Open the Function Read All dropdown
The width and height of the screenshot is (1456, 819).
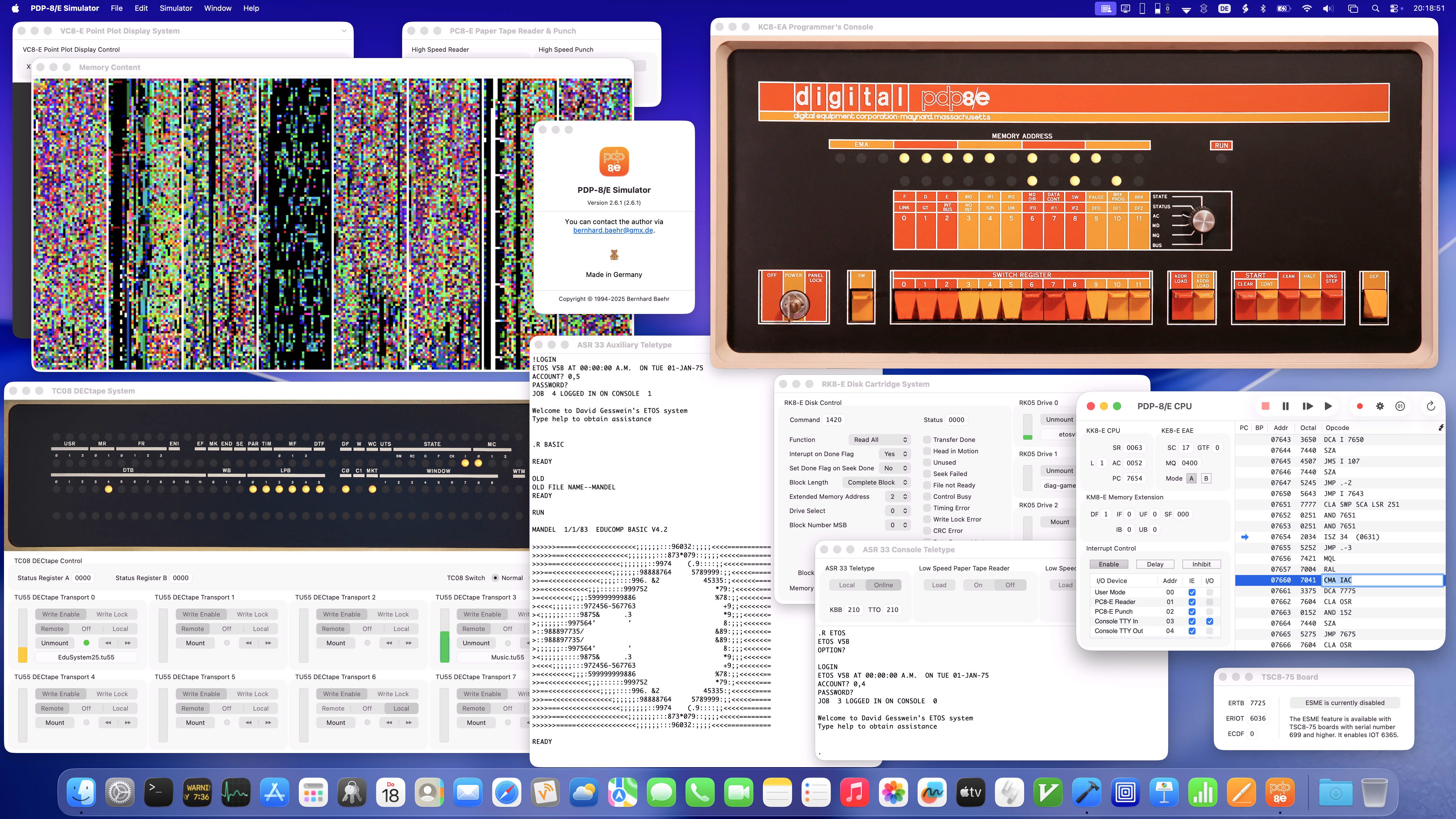(x=880, y=439)
